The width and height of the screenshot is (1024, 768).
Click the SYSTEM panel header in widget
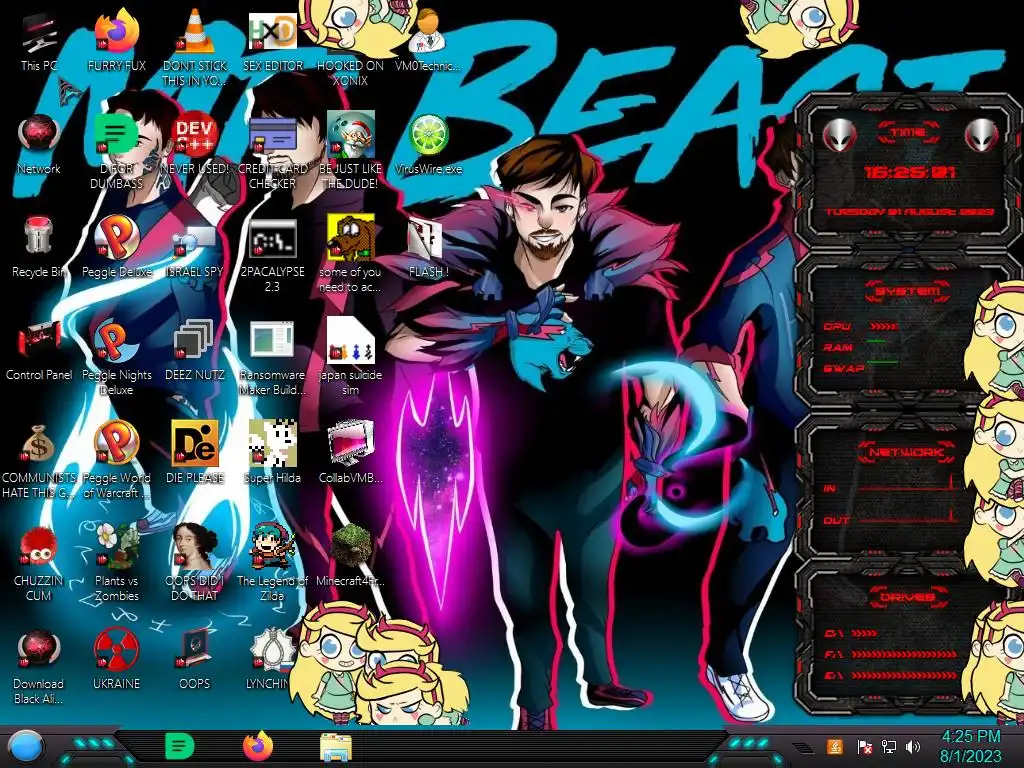click(x=907, y=291)
